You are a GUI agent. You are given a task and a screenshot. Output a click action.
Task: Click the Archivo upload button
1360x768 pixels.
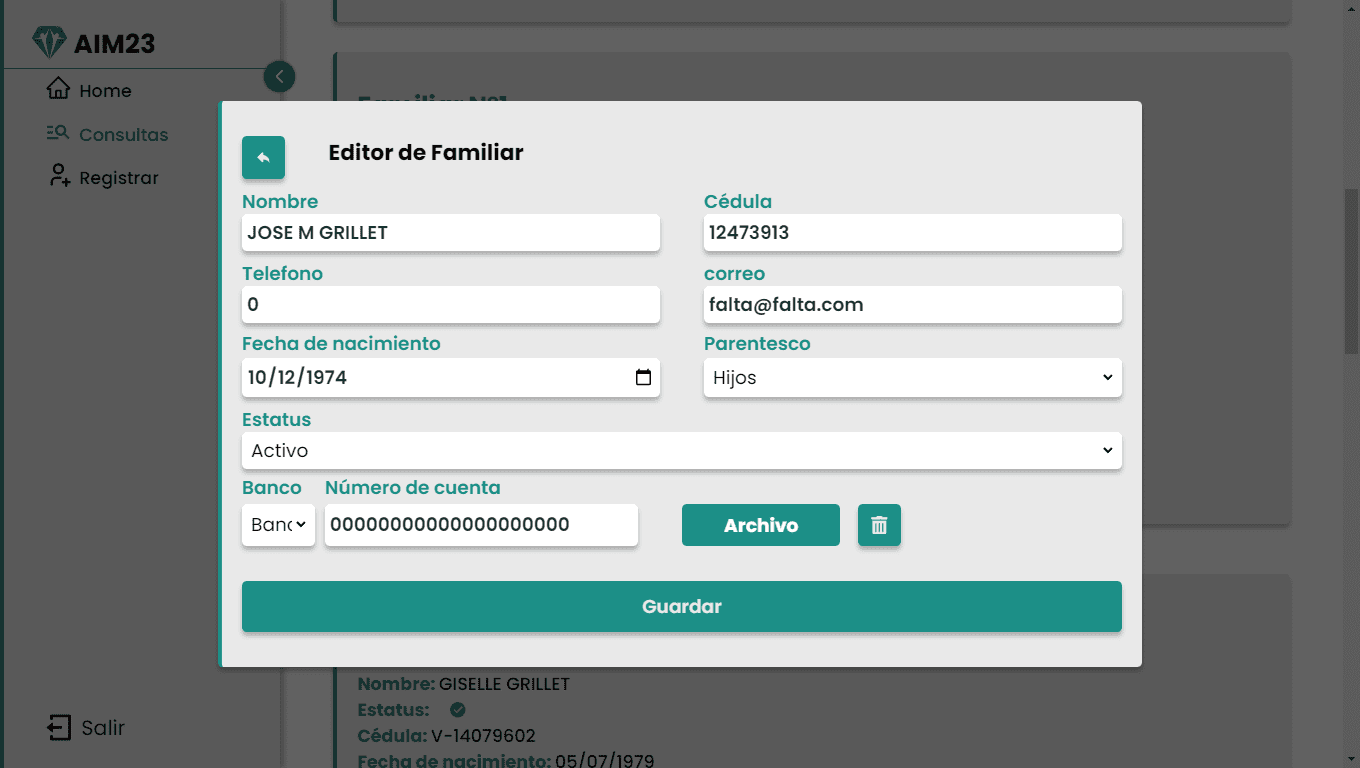point(760,524)
